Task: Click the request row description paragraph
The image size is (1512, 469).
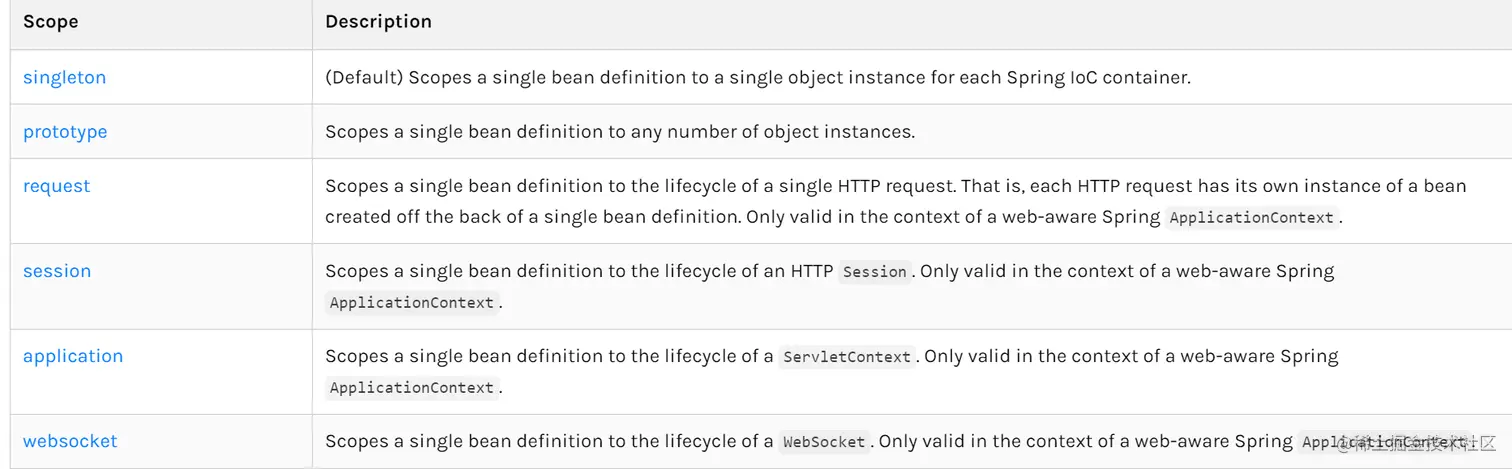Action: [x=896, y=201]
